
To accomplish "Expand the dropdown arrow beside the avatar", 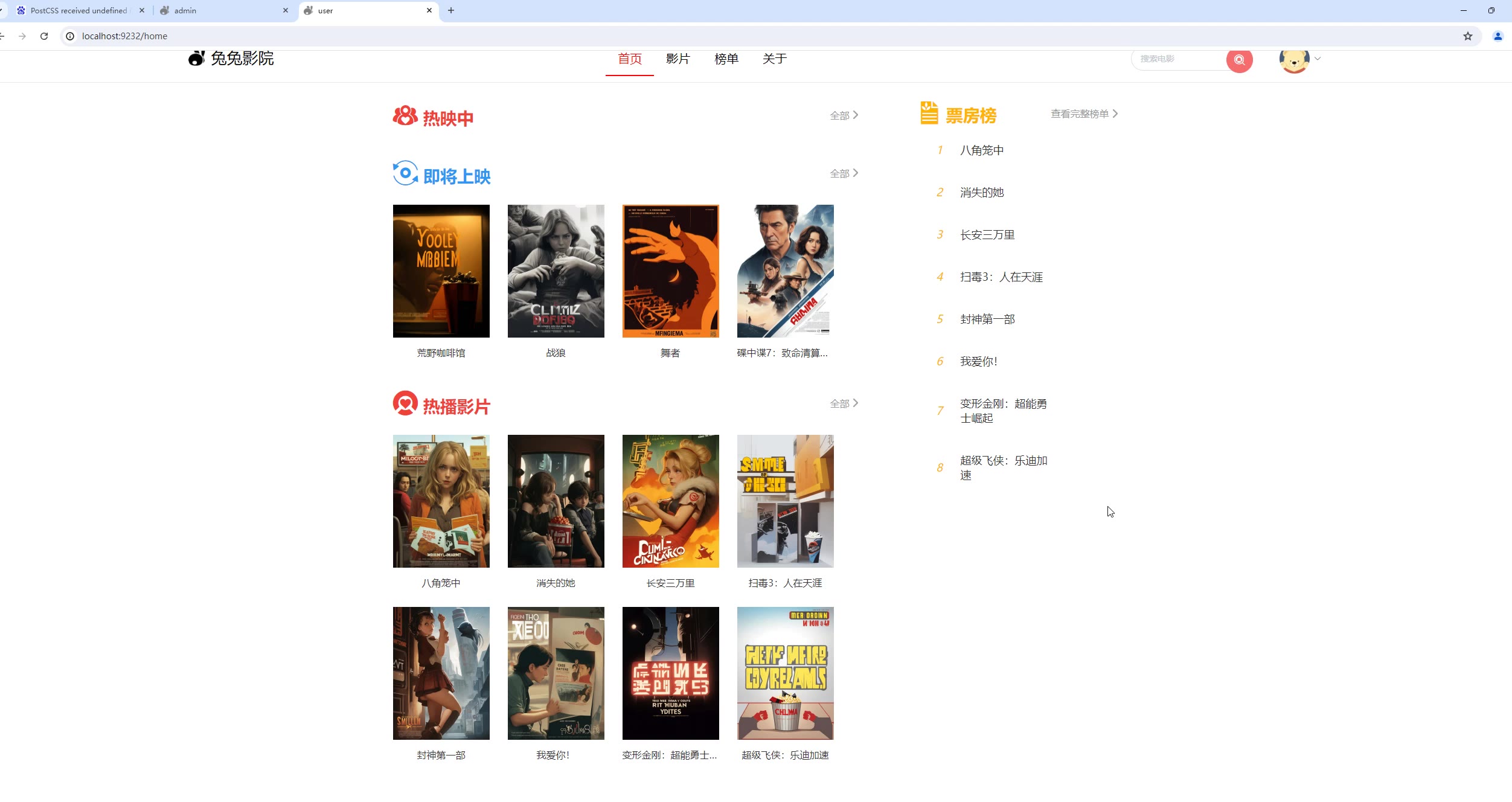I will (1318, 59).
